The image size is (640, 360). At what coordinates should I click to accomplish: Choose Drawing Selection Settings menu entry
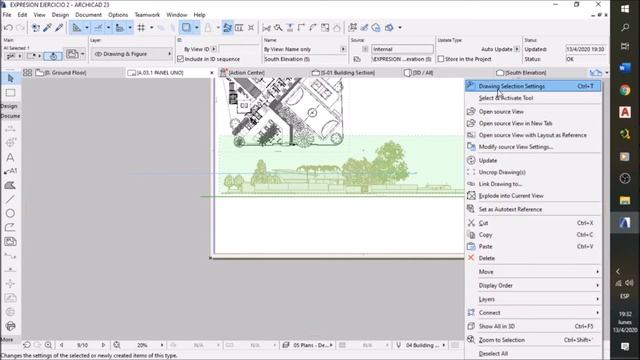pos(533,86)
